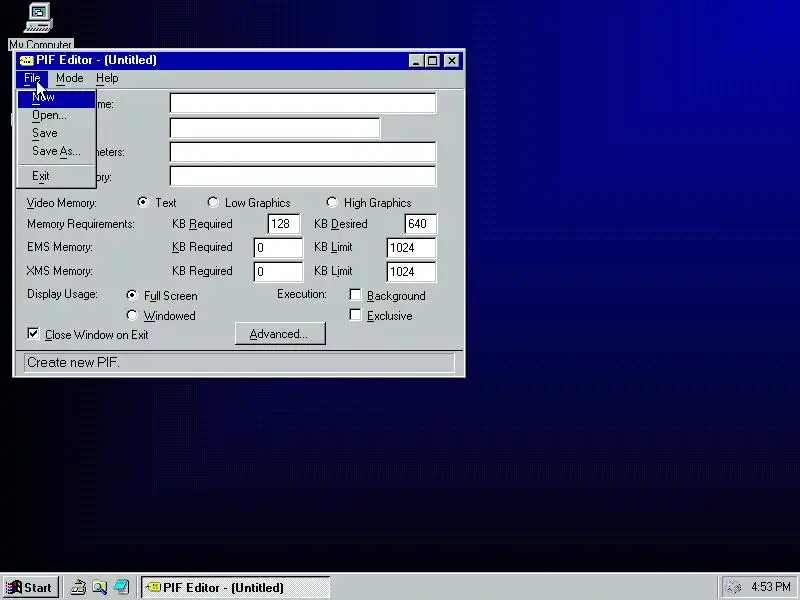
Task: Click the 'Create new PIF.' status bar text
Action: click(x=73, y=363)
